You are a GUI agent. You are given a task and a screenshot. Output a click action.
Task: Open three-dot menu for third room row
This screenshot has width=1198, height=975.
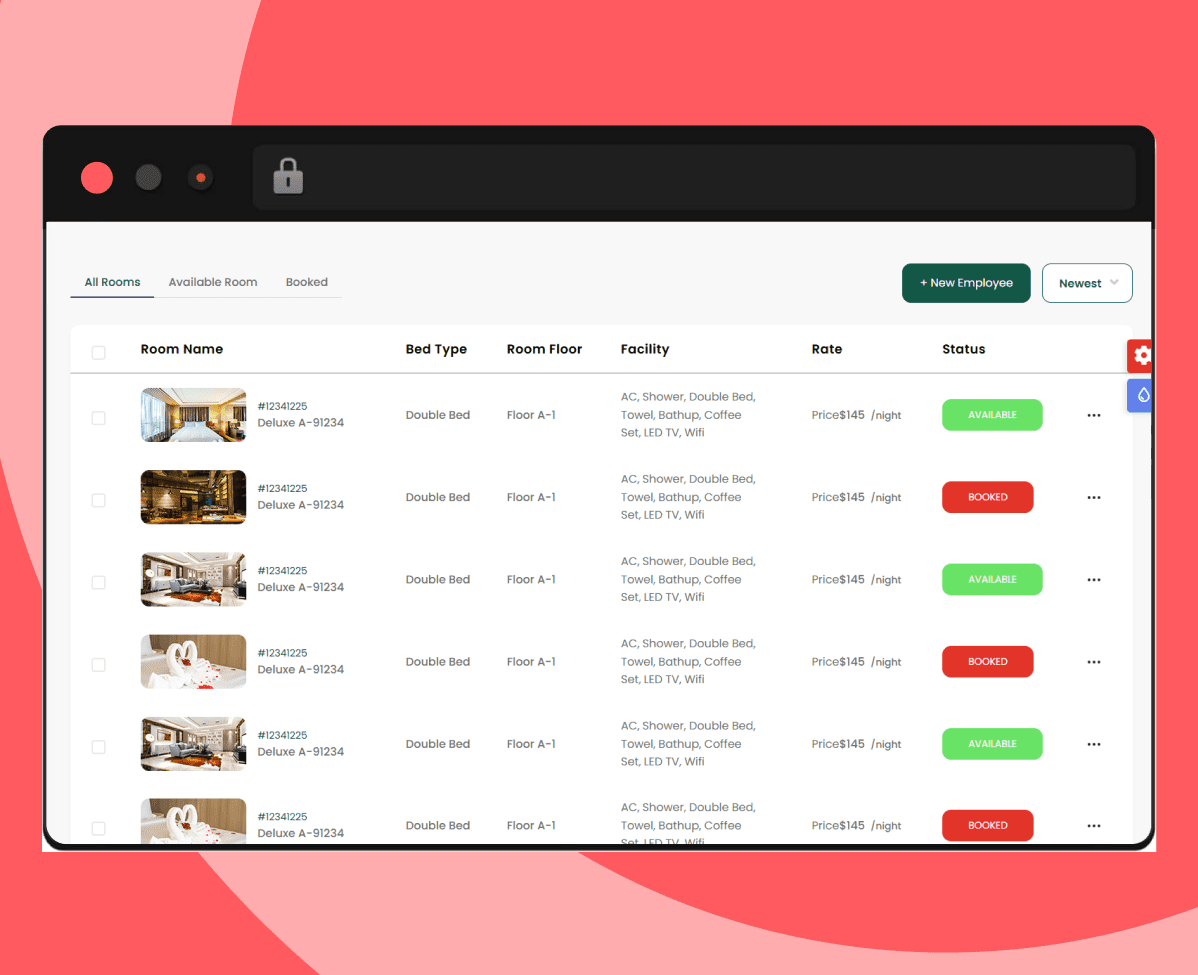tap(1093, 580)
